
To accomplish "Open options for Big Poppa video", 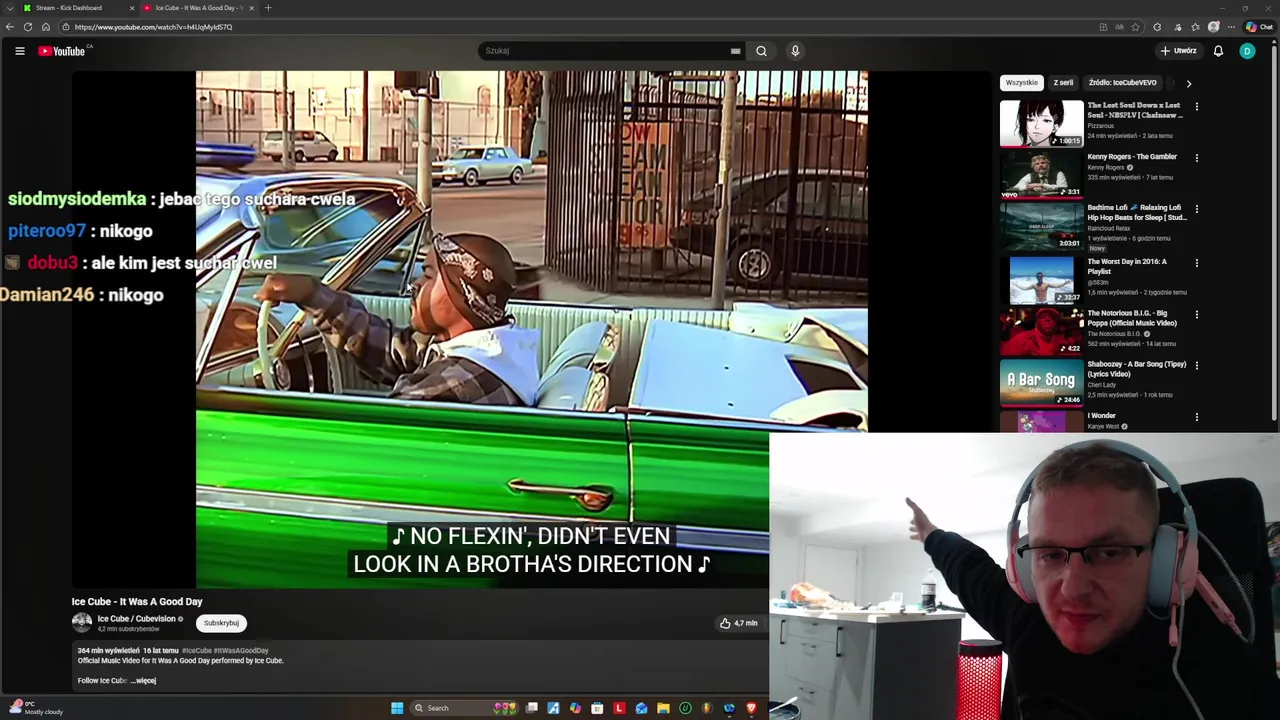I will coord(1196,314).
